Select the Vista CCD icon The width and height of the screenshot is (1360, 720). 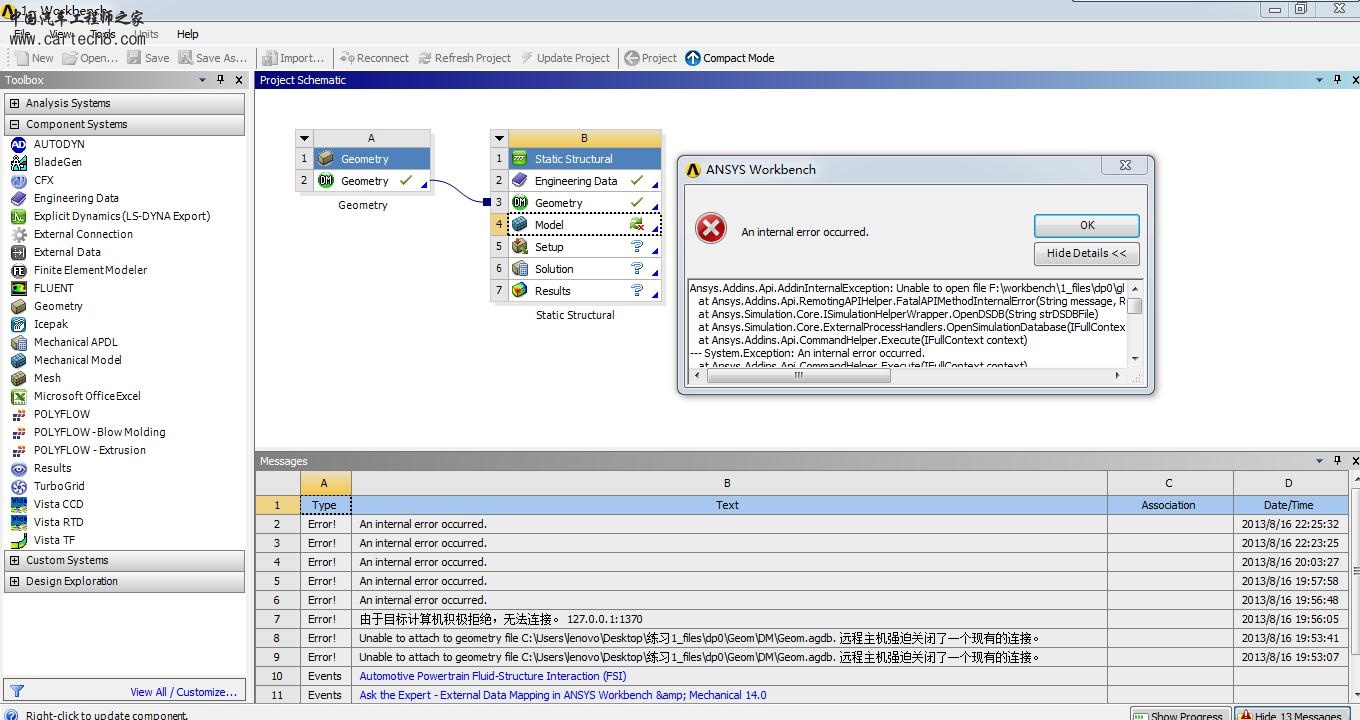coord(18,504)
